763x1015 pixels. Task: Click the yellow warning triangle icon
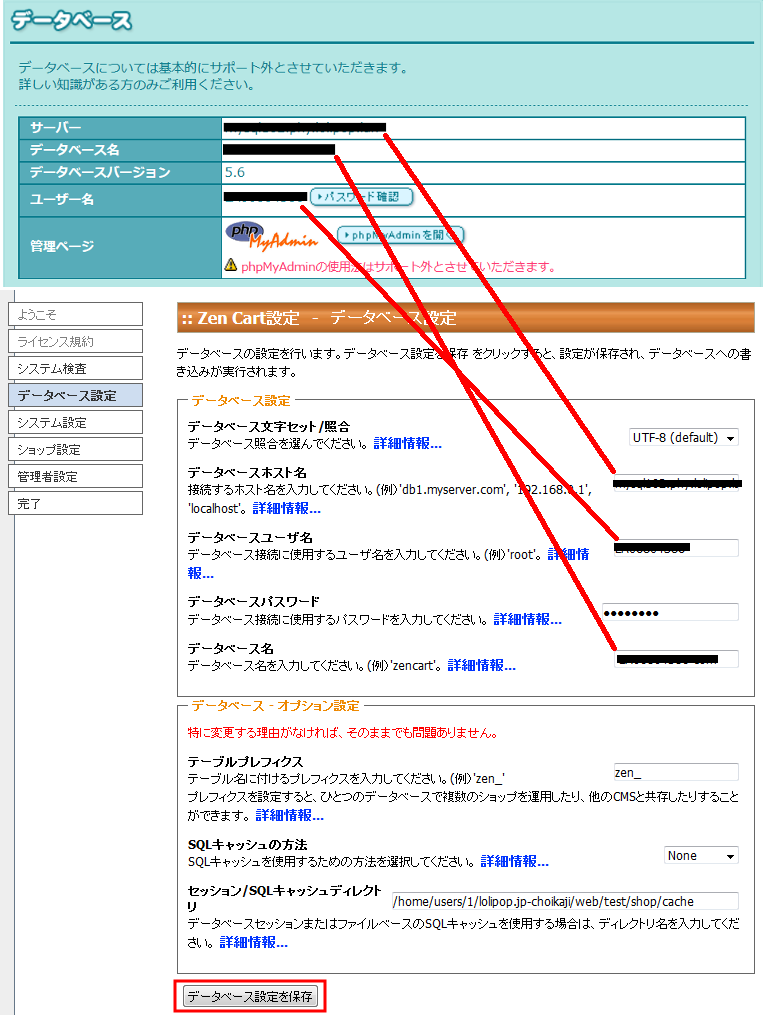(231, 265)
